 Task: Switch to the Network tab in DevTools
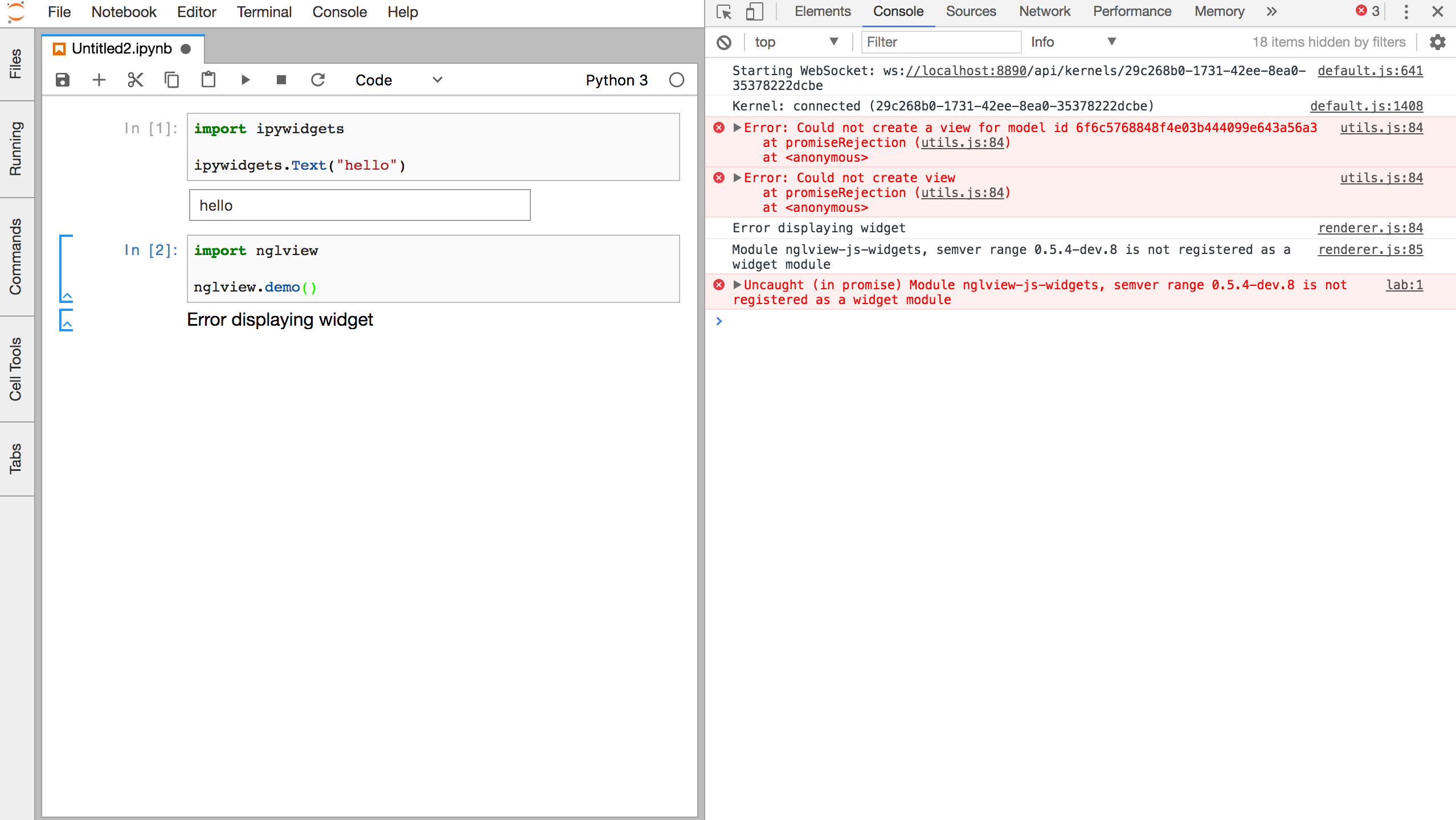coord(1044,11)
